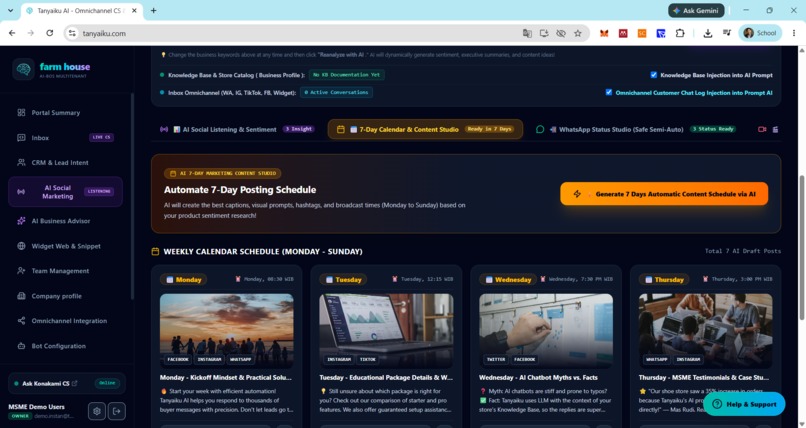The height and width of the screenshot is (428, 806).
Task: Click the AI 7-Day Marketing Content Studio badge
Action: coord(223,173)
